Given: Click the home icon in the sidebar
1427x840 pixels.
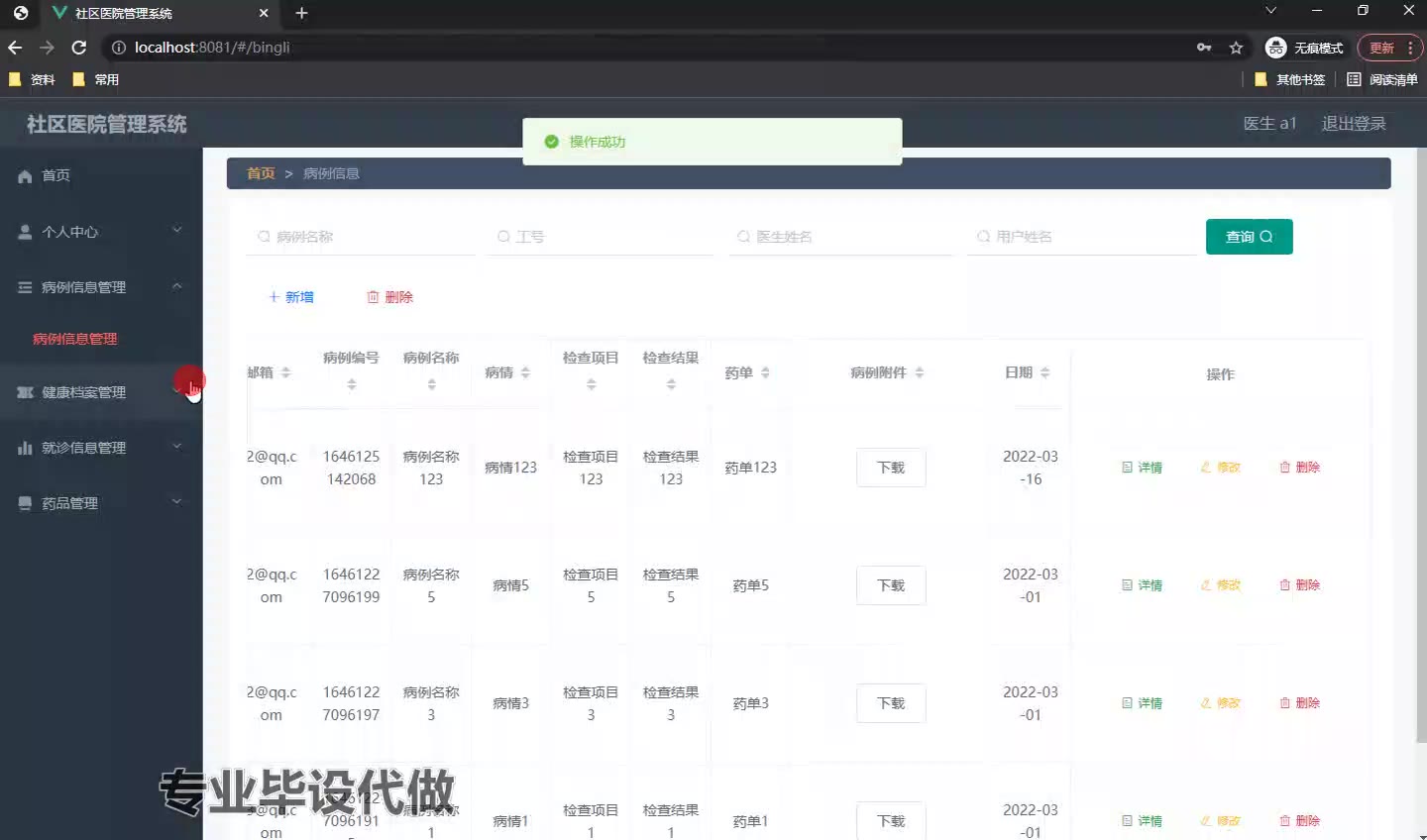Looking at the screenshot, I should click(25, 176).
